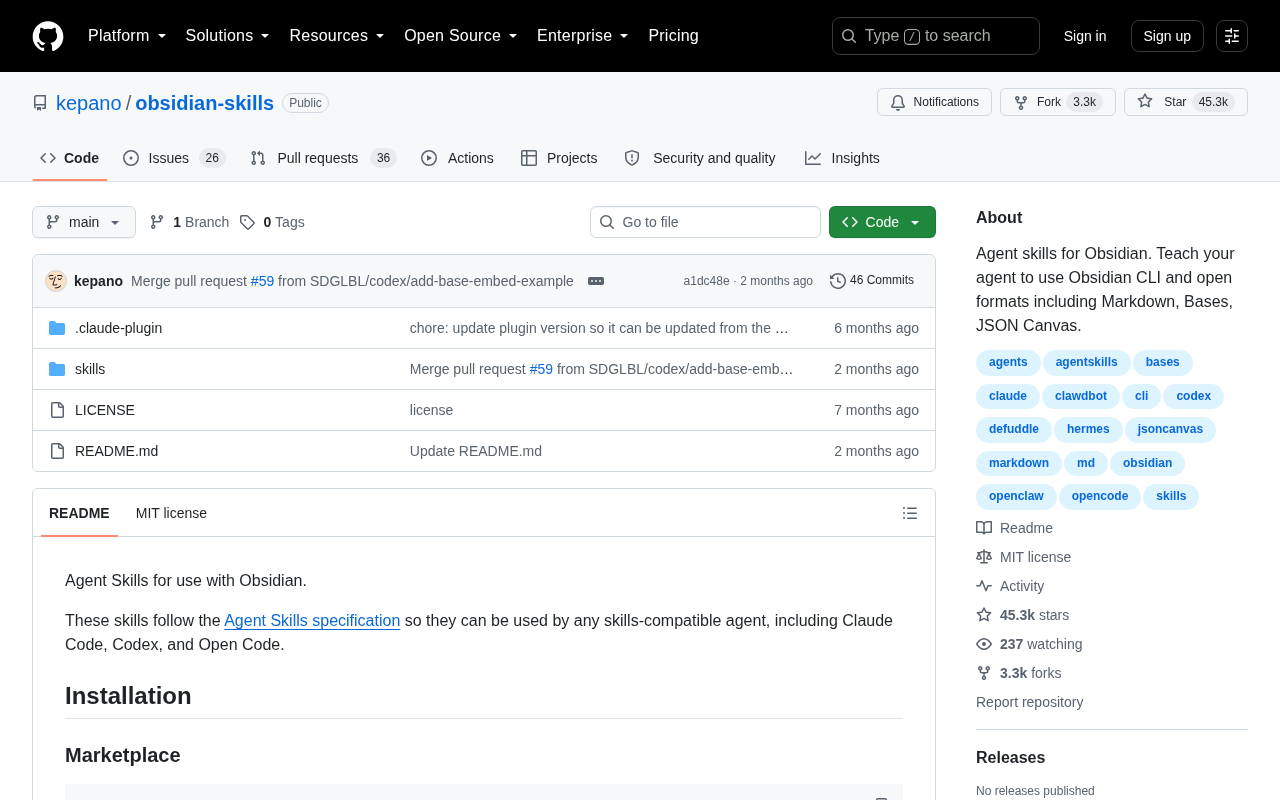This screenshot has width=1280, height=800.
Task: Click the star icon next to 45.3k stars
Action: 984,615
